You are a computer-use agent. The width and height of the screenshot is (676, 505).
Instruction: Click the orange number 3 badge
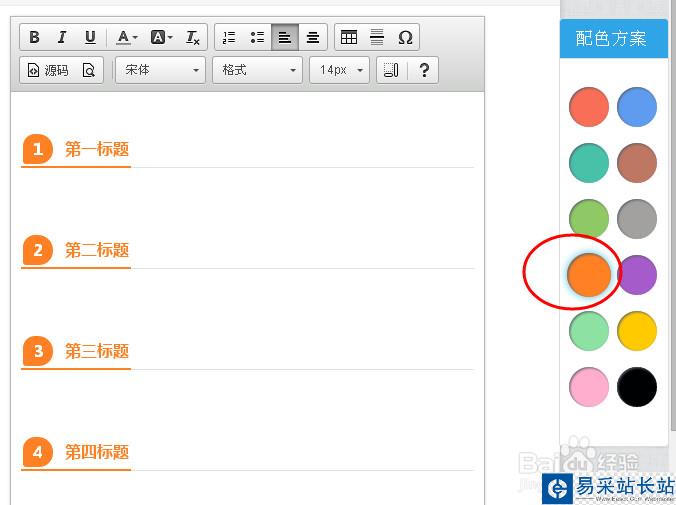[38, 351]
